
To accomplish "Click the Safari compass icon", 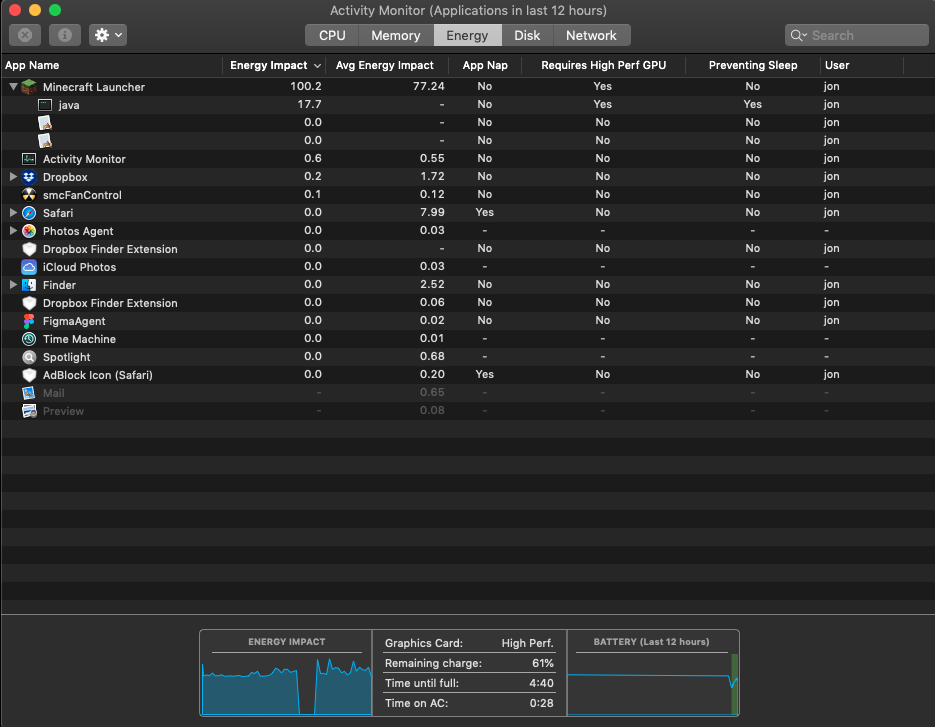I will click(29, 213).
